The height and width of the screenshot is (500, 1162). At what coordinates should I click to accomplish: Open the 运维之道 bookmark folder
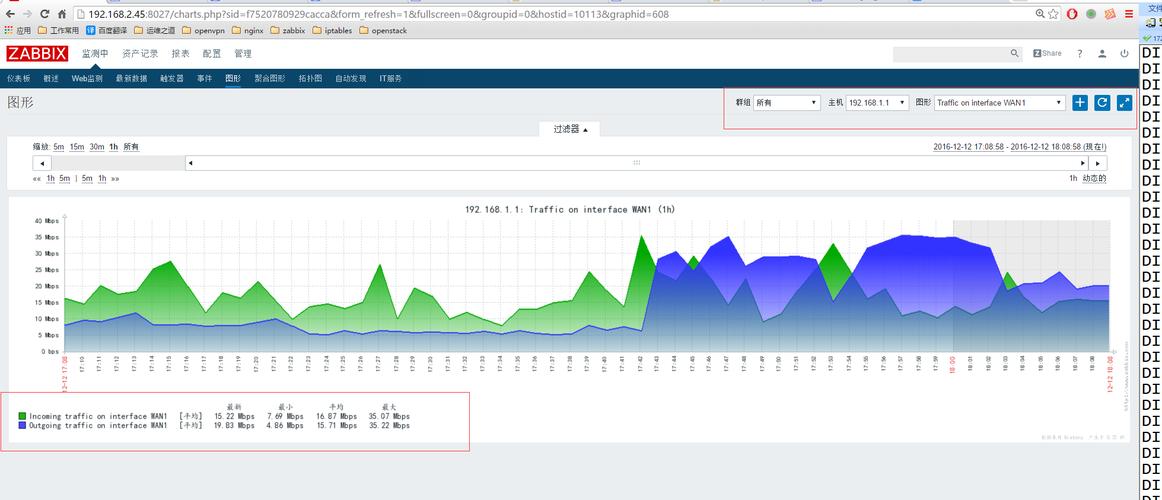[154, 31]
